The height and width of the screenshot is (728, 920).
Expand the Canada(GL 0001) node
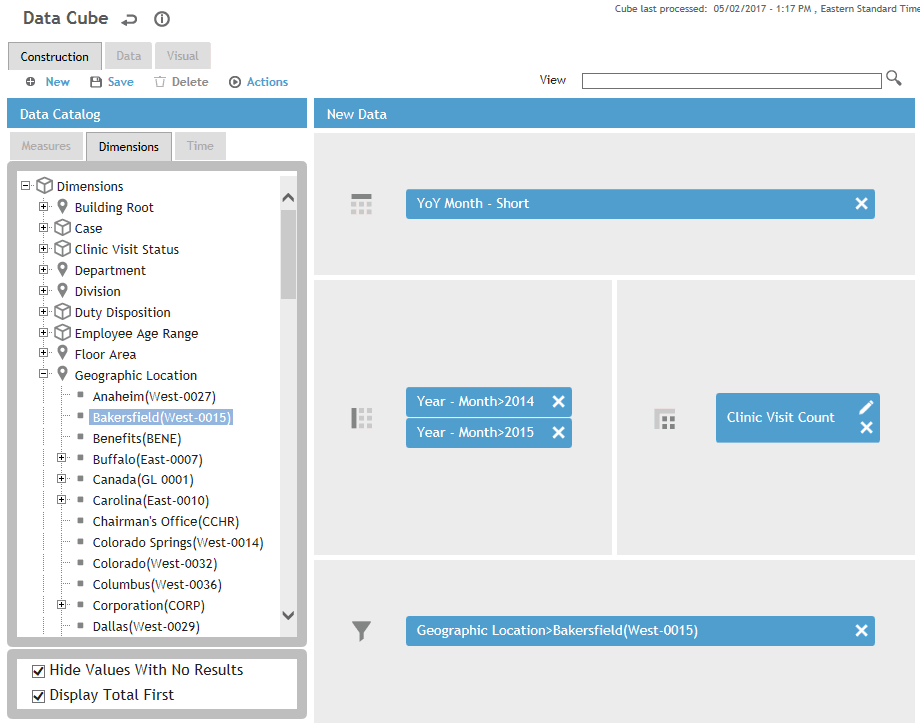tap(62, 479)
